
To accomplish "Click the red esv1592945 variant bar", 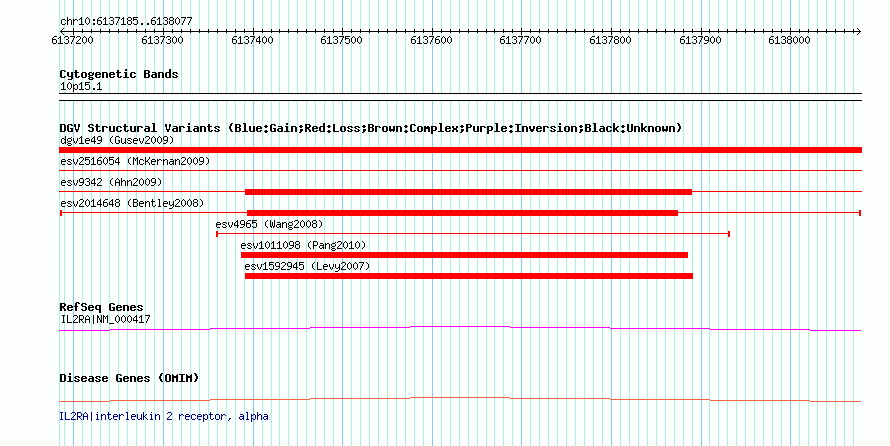I will pyautogui.click(x=469, y=276).
